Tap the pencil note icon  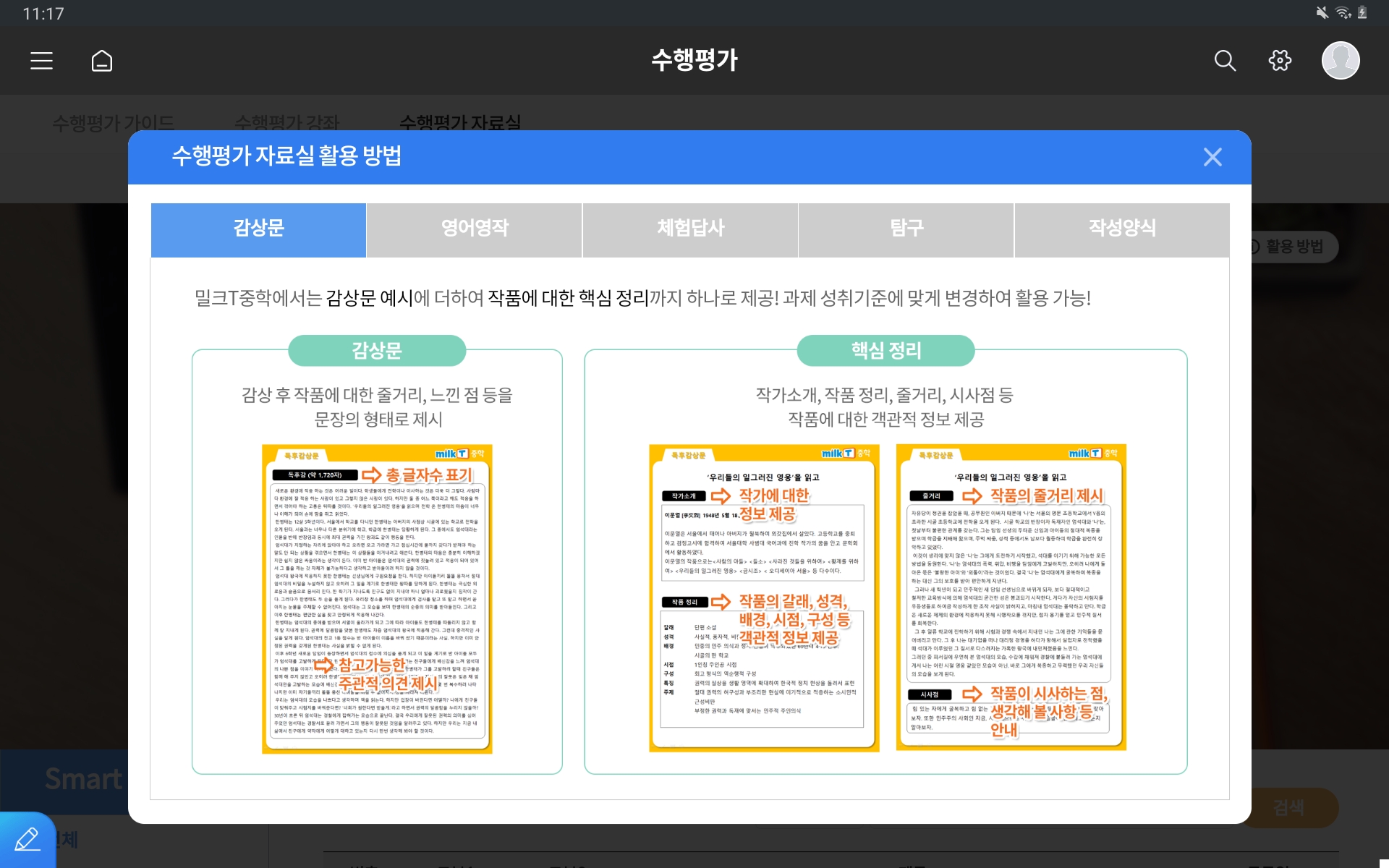[x=27, y=841]
